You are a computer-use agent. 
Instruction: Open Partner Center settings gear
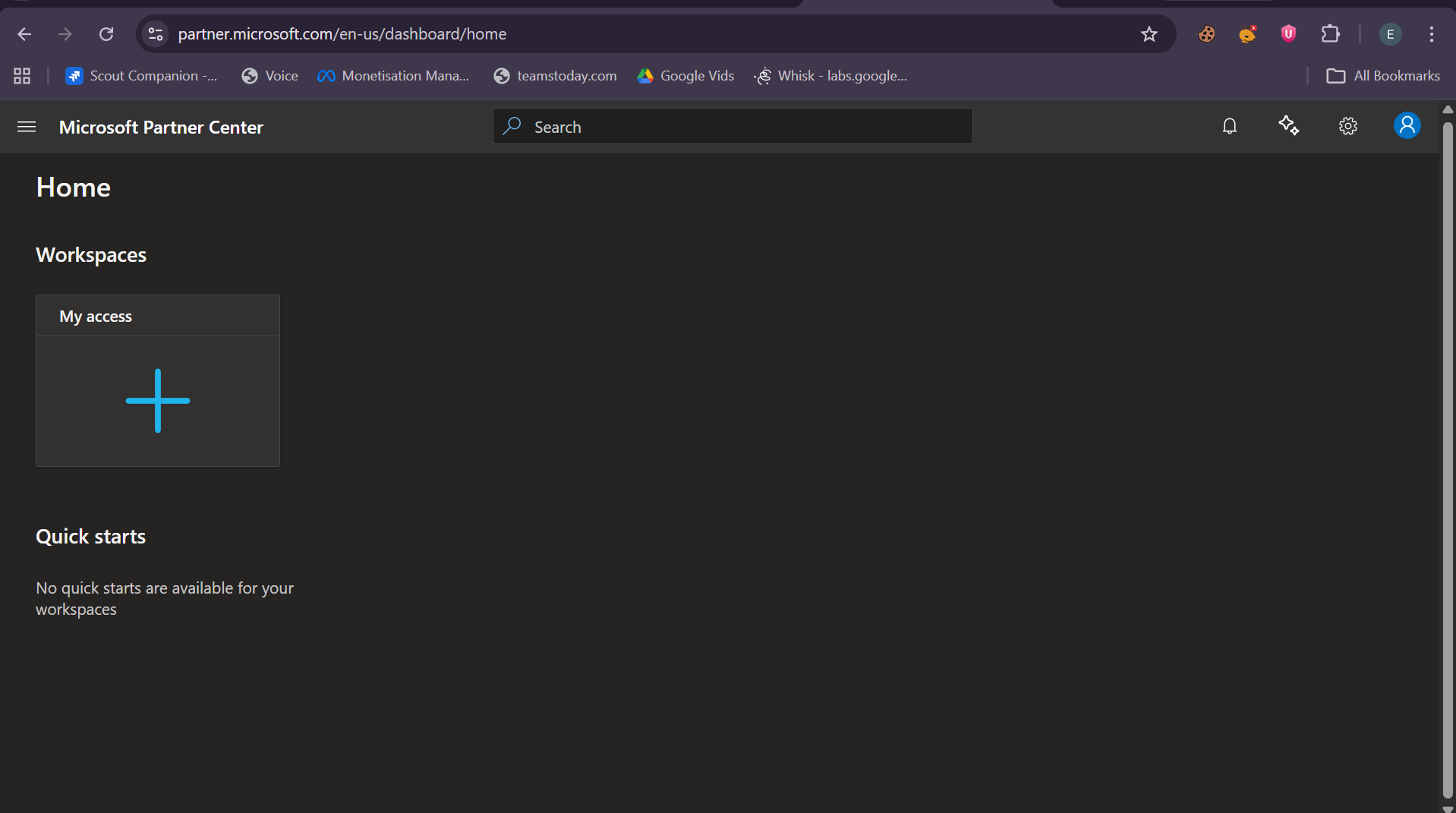(1348, 126)
